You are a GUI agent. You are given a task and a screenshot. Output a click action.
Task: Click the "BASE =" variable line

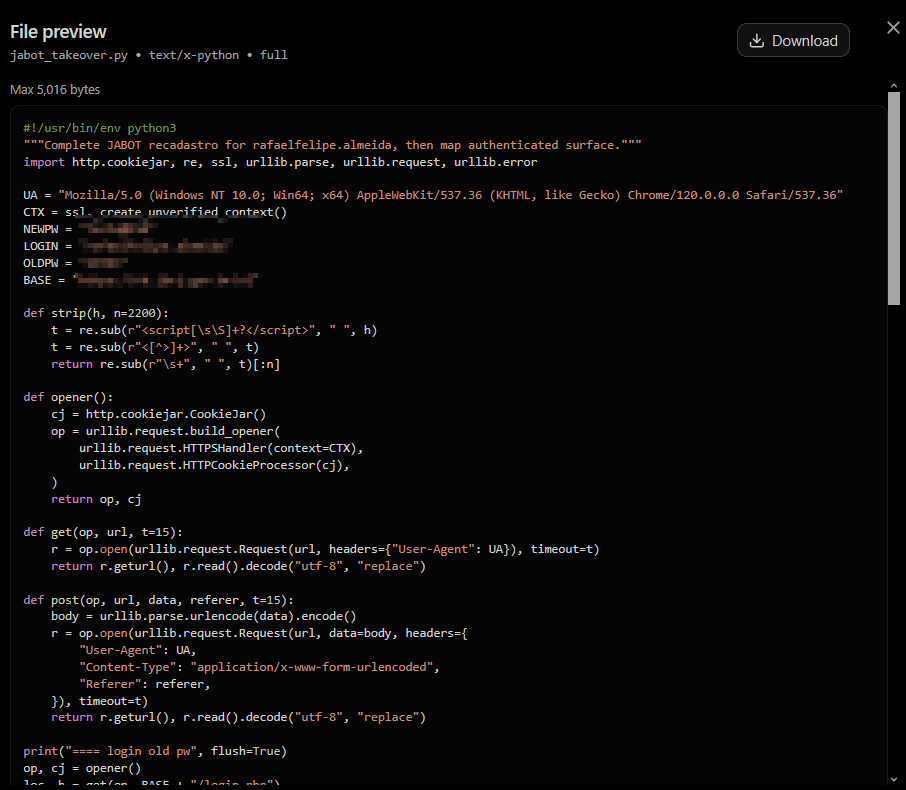coord(143,280)
